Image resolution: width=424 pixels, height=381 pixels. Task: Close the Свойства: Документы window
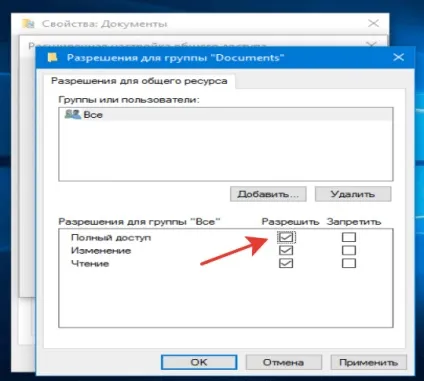(373, 23)
